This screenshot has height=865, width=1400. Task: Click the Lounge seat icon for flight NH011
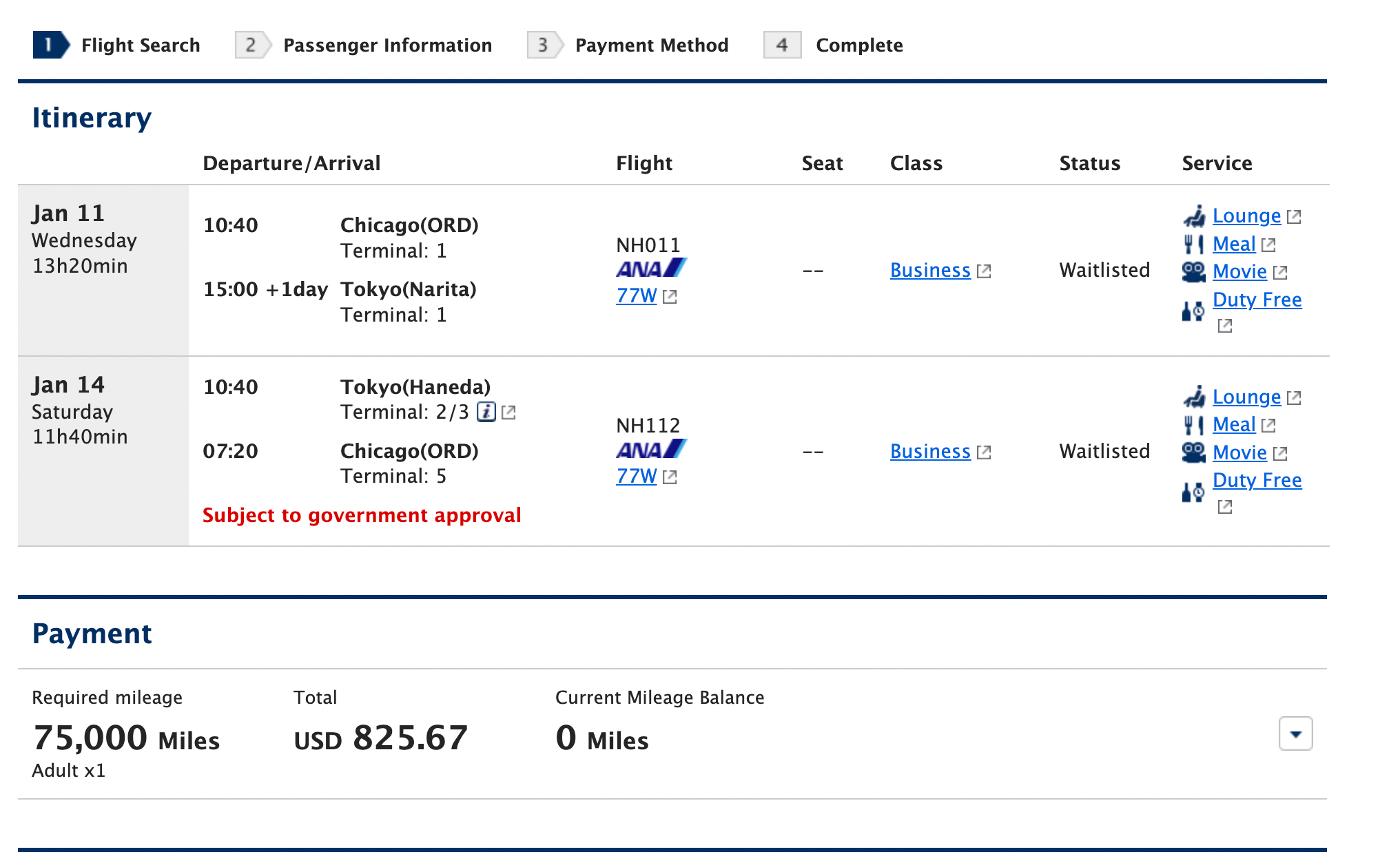pyautogui.click(x=1194, y=216)
